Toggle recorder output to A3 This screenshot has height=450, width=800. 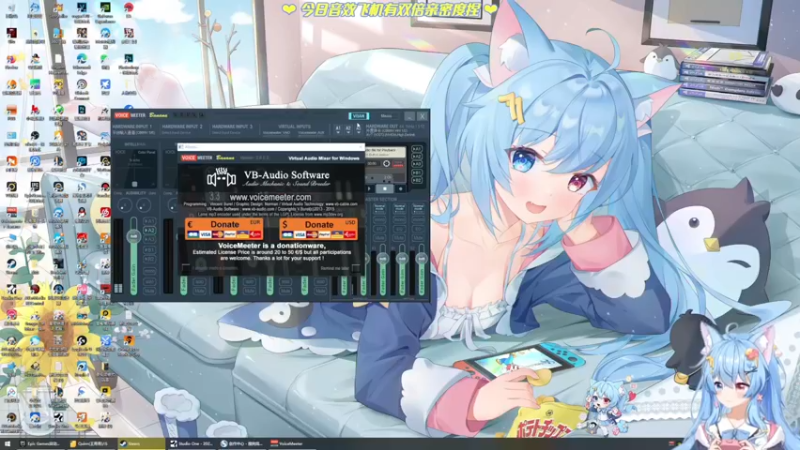click(x=417, y=164)
